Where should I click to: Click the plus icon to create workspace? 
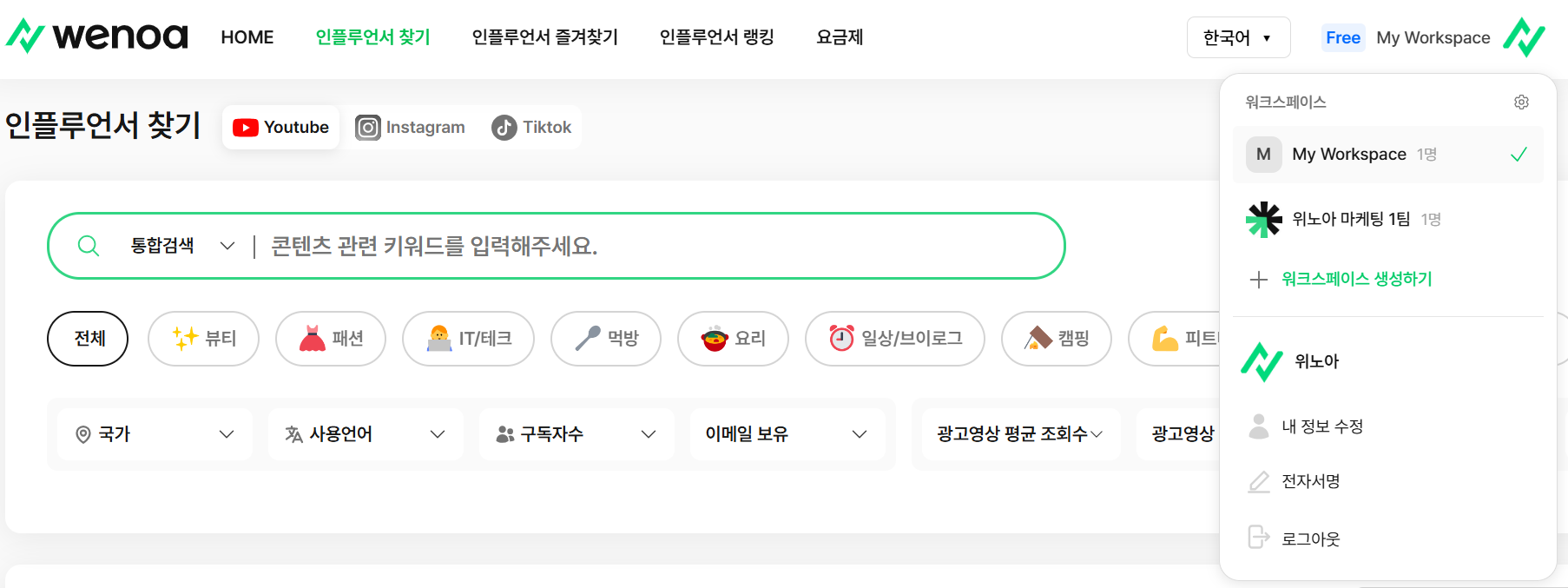pyautogui.click(x=1258, y=280)
